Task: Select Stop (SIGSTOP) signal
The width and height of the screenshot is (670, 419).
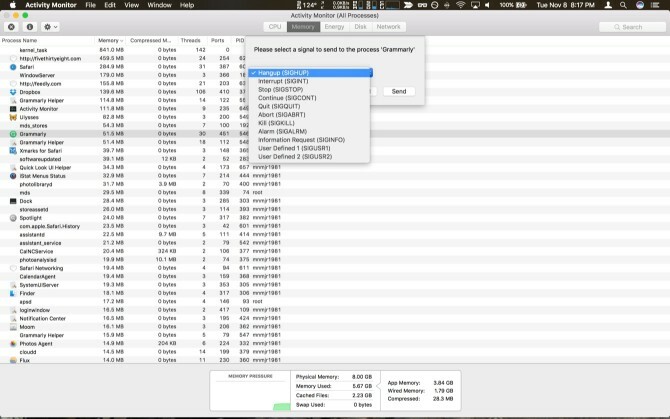Action: pyautogui.click(x=310, y=90)
